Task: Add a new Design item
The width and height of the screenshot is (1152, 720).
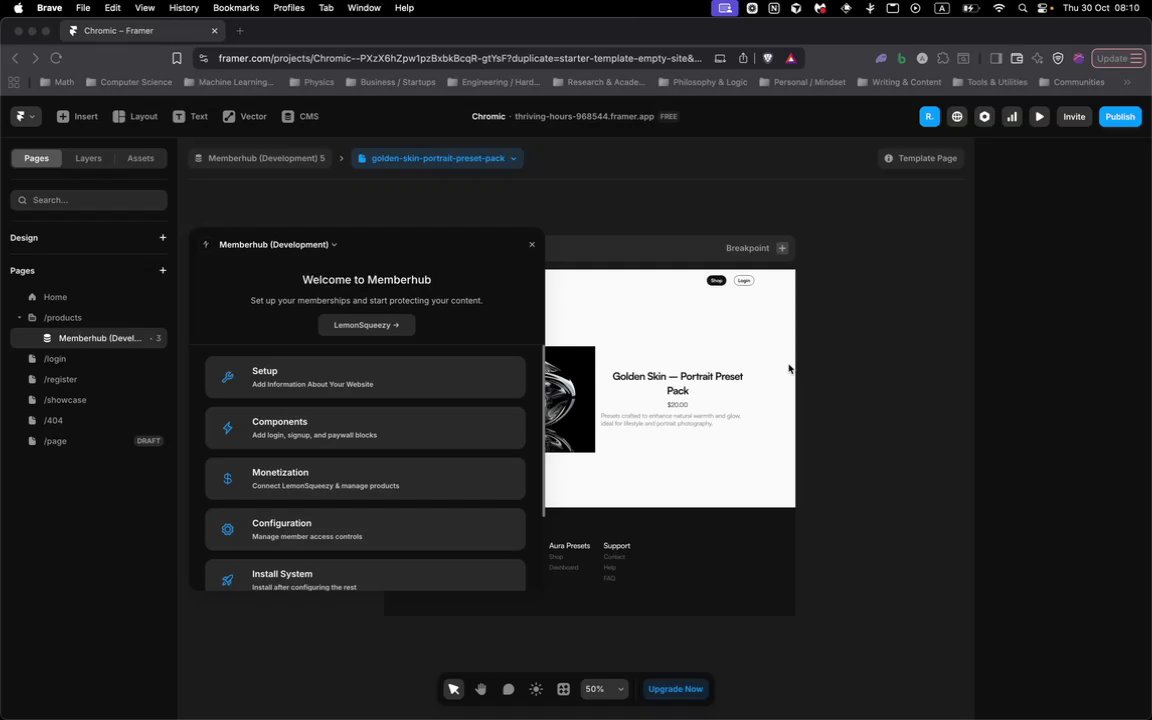Action: click(x=162, y=237)
